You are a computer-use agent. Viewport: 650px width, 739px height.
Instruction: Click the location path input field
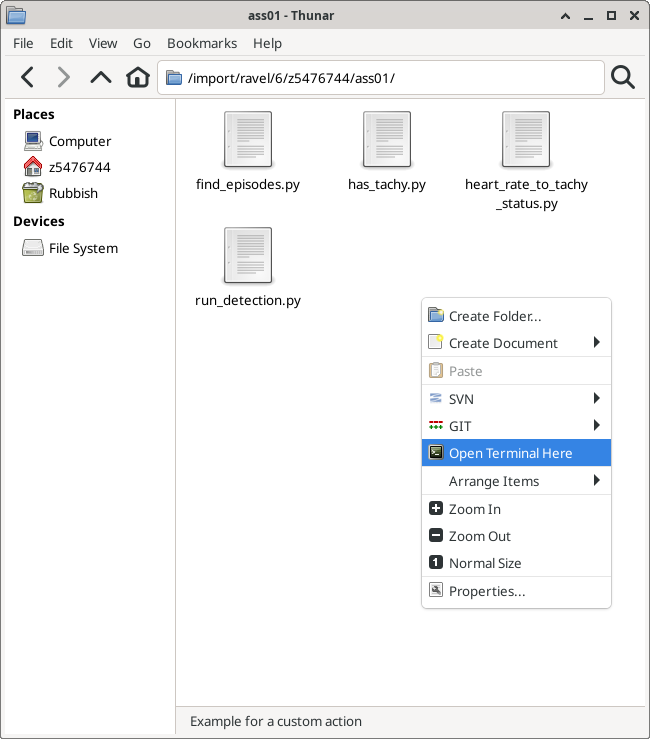[381, 78]
